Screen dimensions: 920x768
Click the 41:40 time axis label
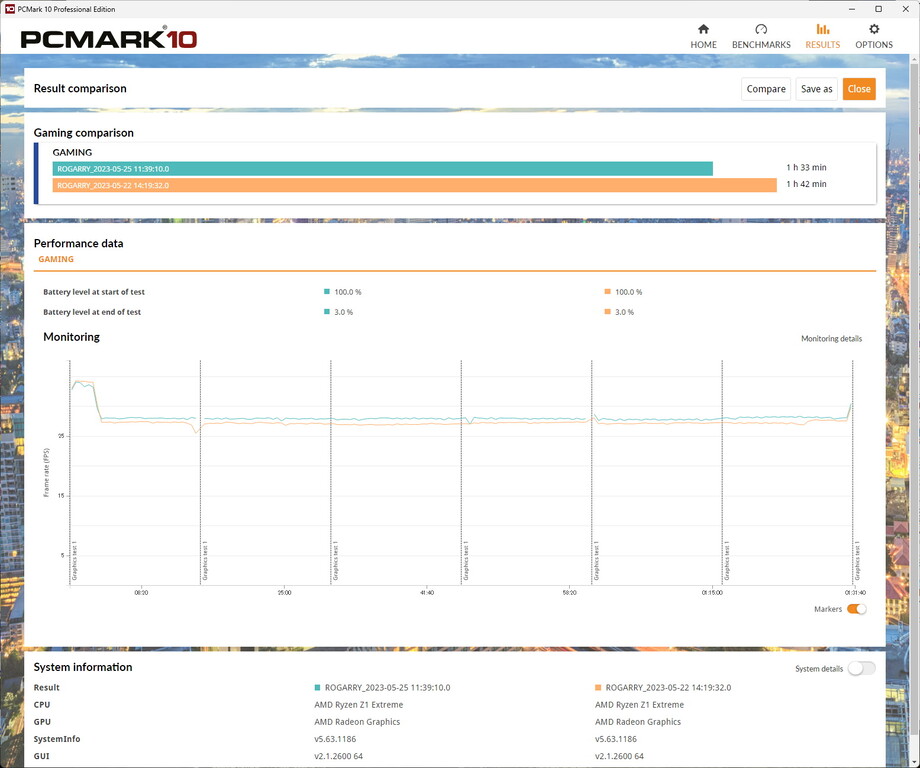coord(427,593)
